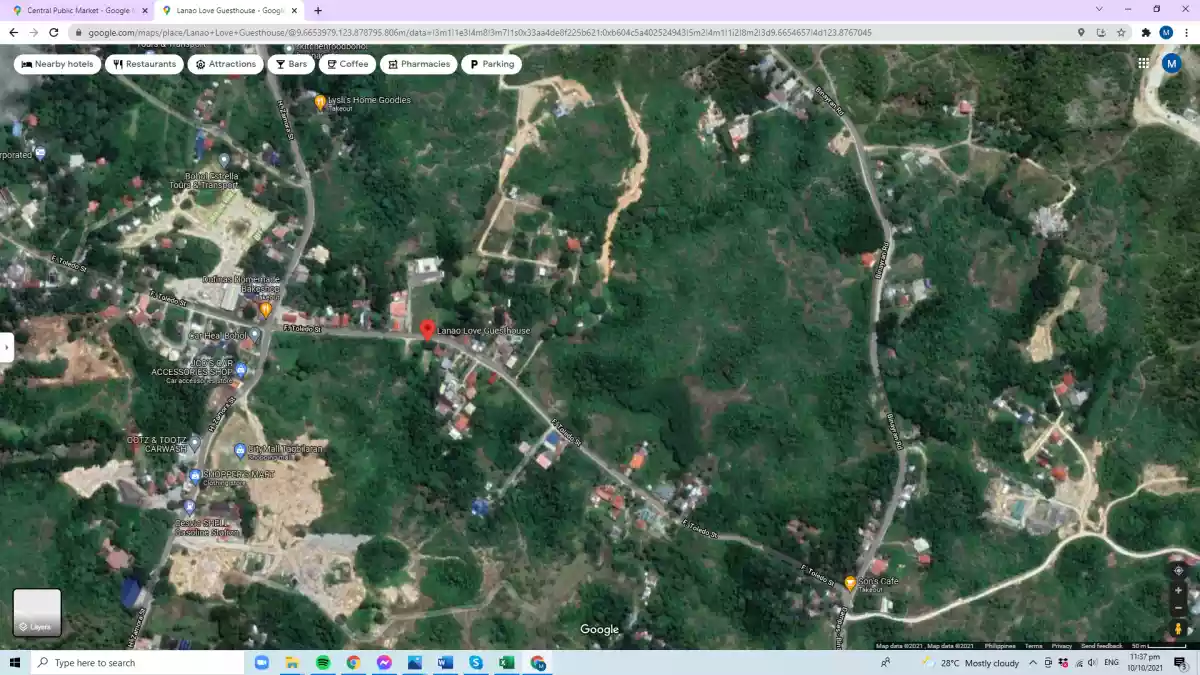Screen dimensions: 1200x675
Task: Search for Pharmacies nearby
Action: 418,64
